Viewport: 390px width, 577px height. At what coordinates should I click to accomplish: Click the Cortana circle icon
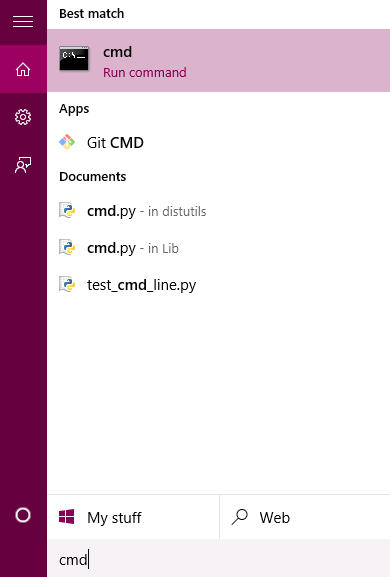click(23, 515)
